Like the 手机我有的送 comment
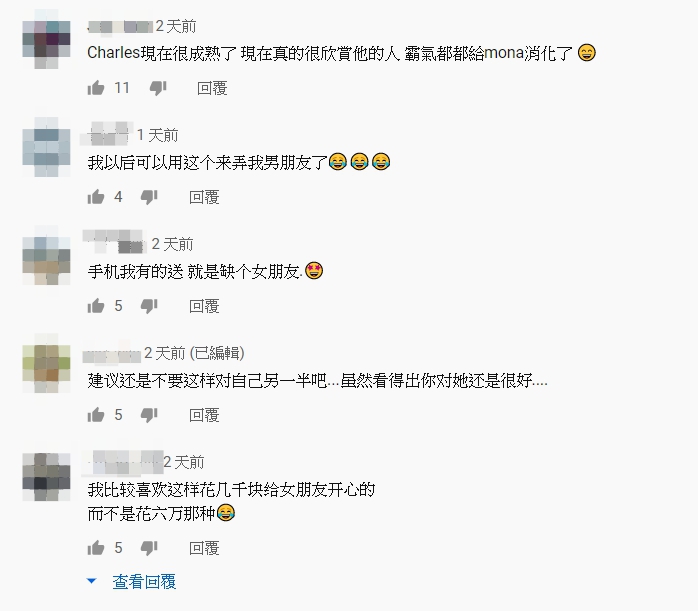 pyautogui.click(x=96, y=306)
